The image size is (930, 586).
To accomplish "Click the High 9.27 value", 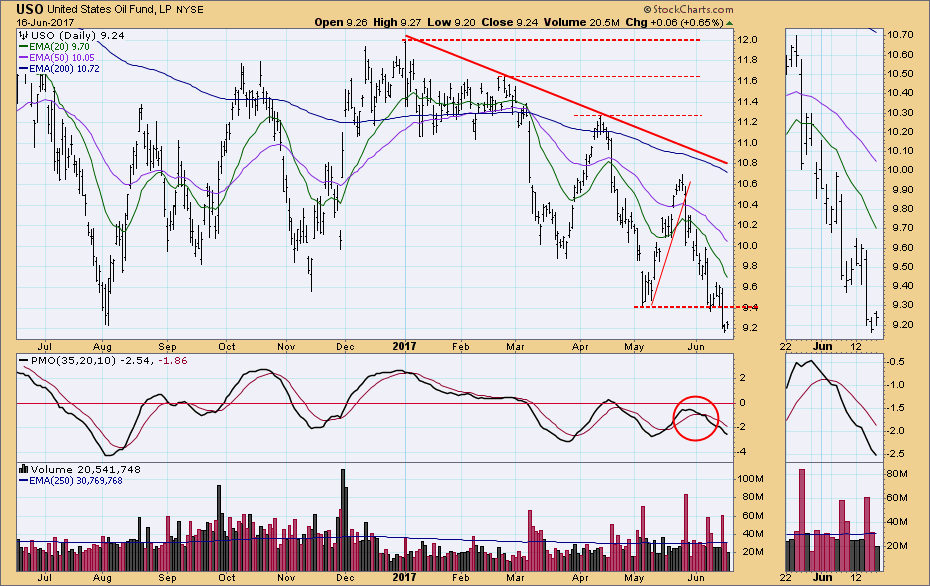I will tap(398, 22).
